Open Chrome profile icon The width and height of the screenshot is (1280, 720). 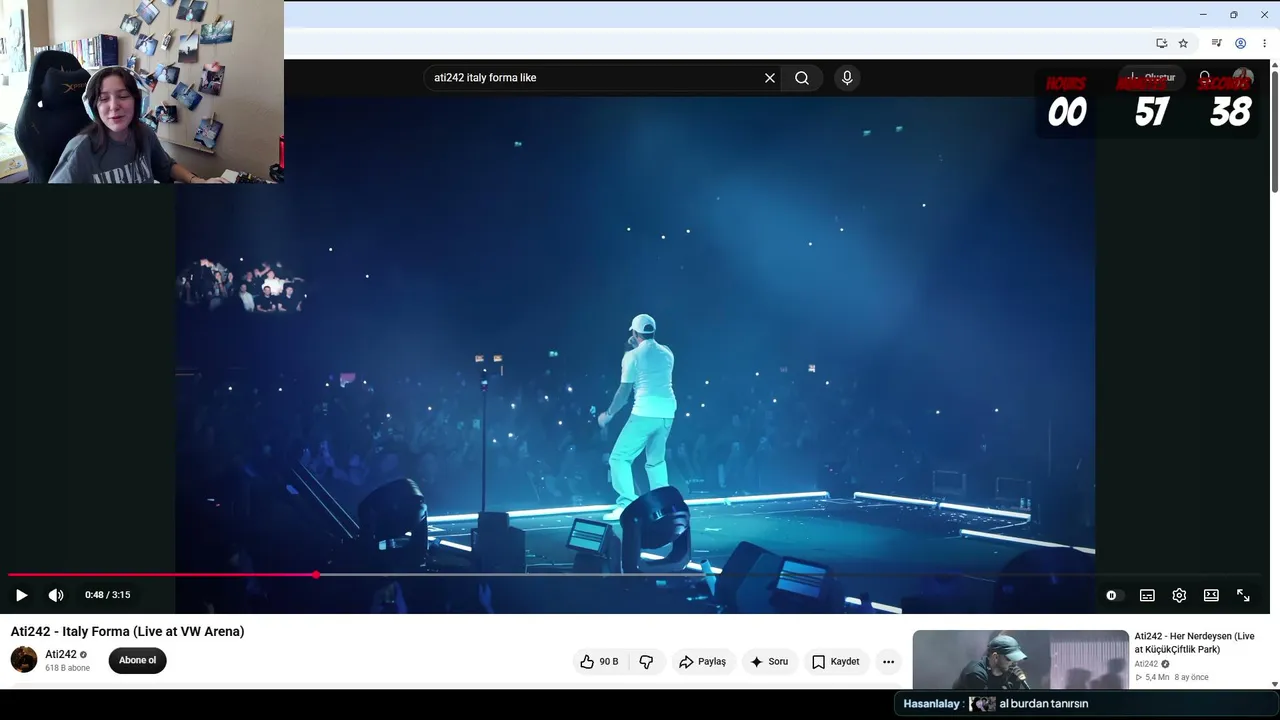coord(1240,43)
